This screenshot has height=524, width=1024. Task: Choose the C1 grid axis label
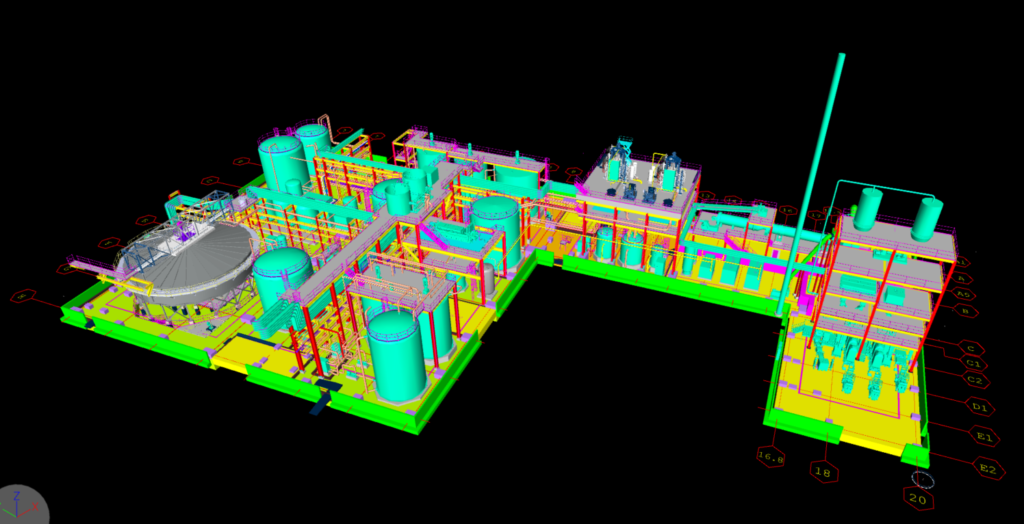click(974, 364)
